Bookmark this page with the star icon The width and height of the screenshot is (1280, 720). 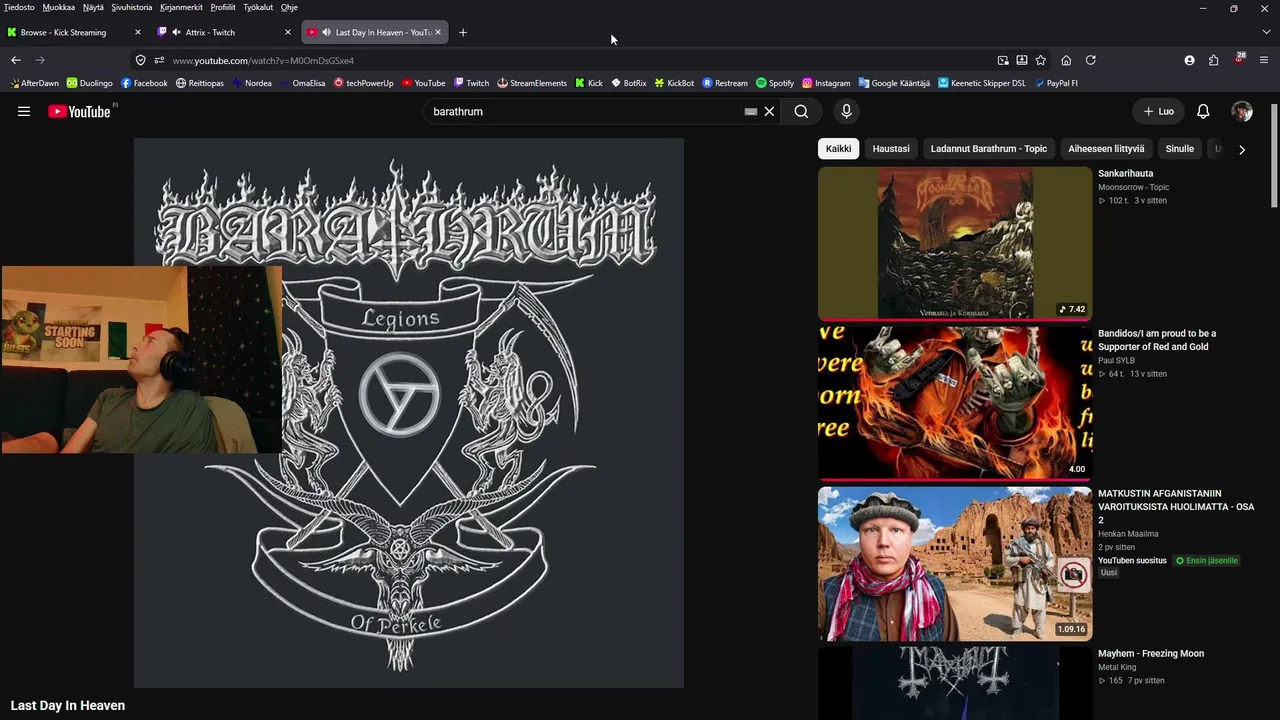[x=1040, y=60]
